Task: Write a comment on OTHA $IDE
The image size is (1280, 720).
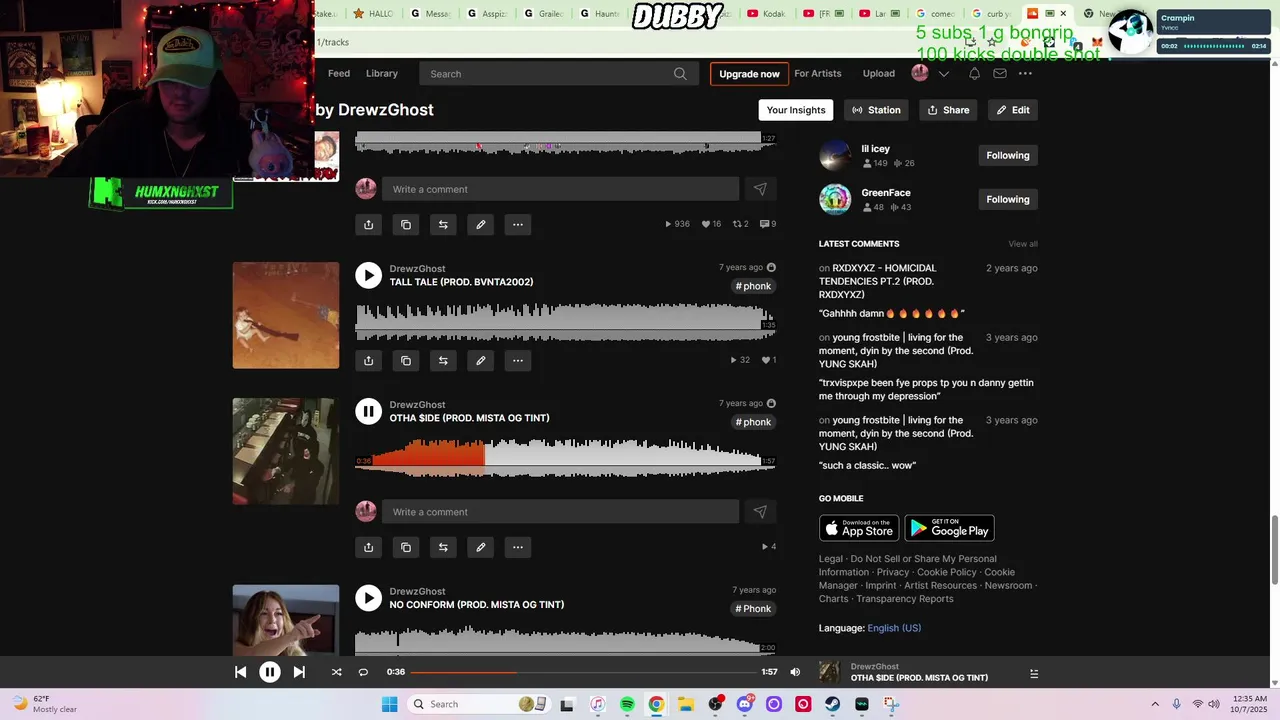Action: tap(560, 512)
